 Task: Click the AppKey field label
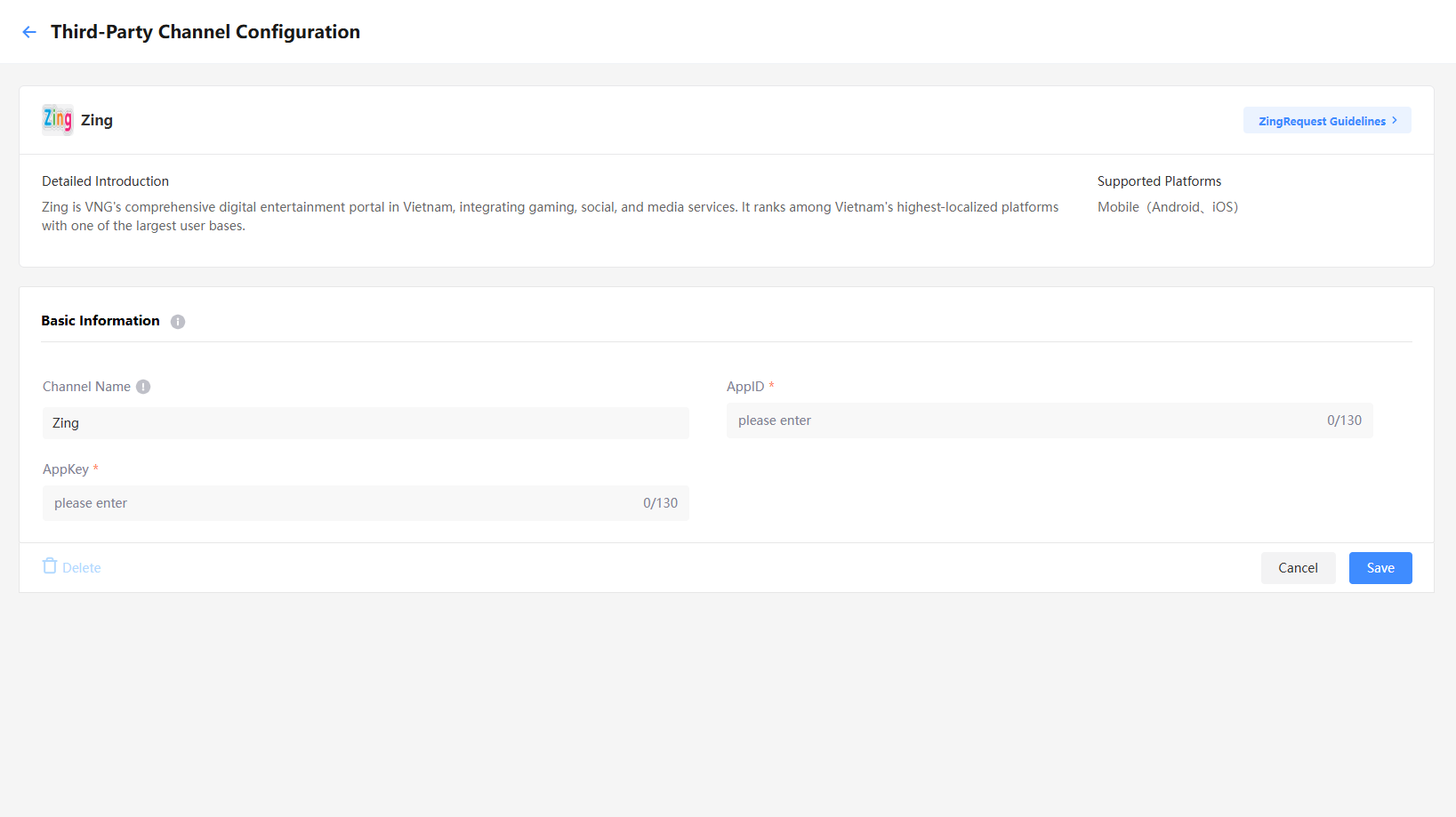tap(66, 469)
